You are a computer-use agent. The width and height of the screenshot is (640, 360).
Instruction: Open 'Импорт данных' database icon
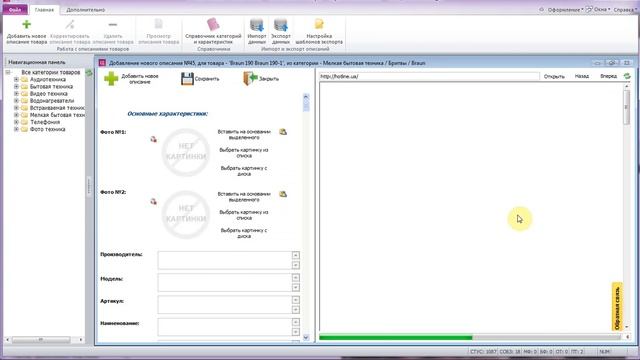[257, 25]
